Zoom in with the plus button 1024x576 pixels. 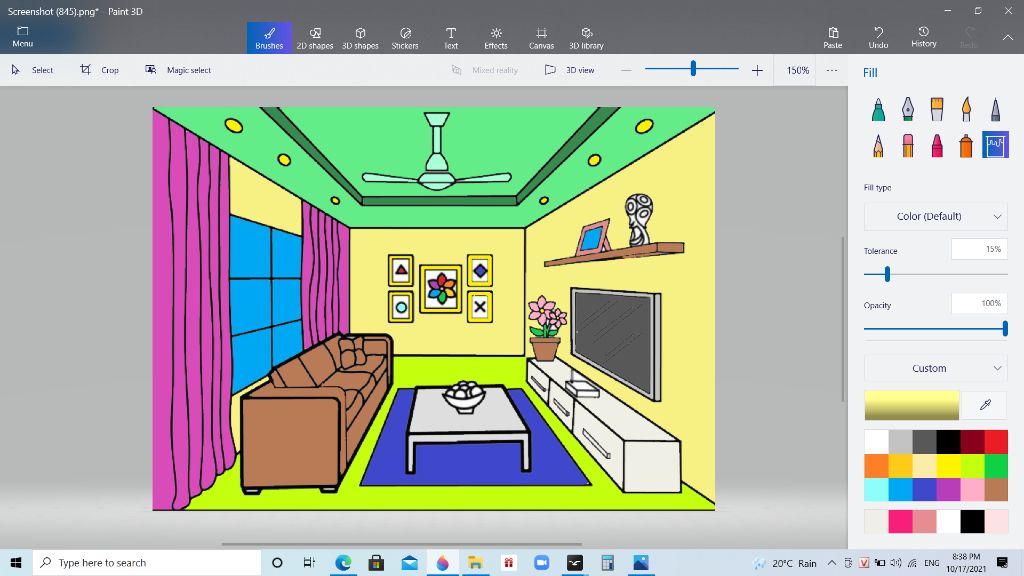pos(757,70)
